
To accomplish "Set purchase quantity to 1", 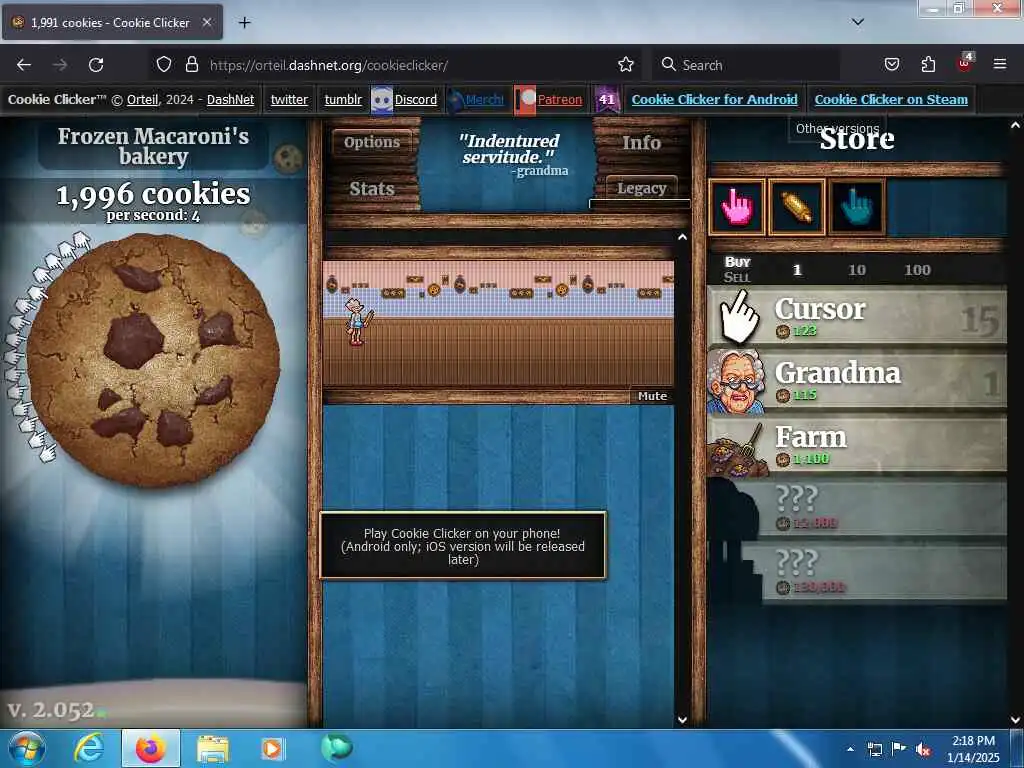I will click(x=797, y=270).
